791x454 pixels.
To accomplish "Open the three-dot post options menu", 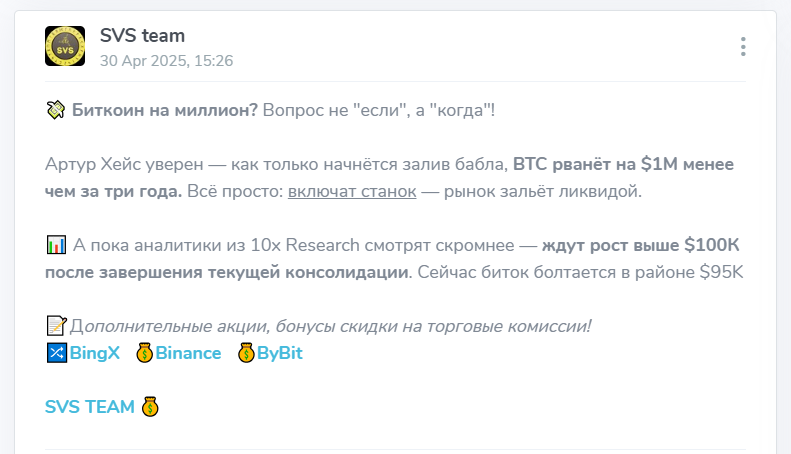I will (743, 46).
